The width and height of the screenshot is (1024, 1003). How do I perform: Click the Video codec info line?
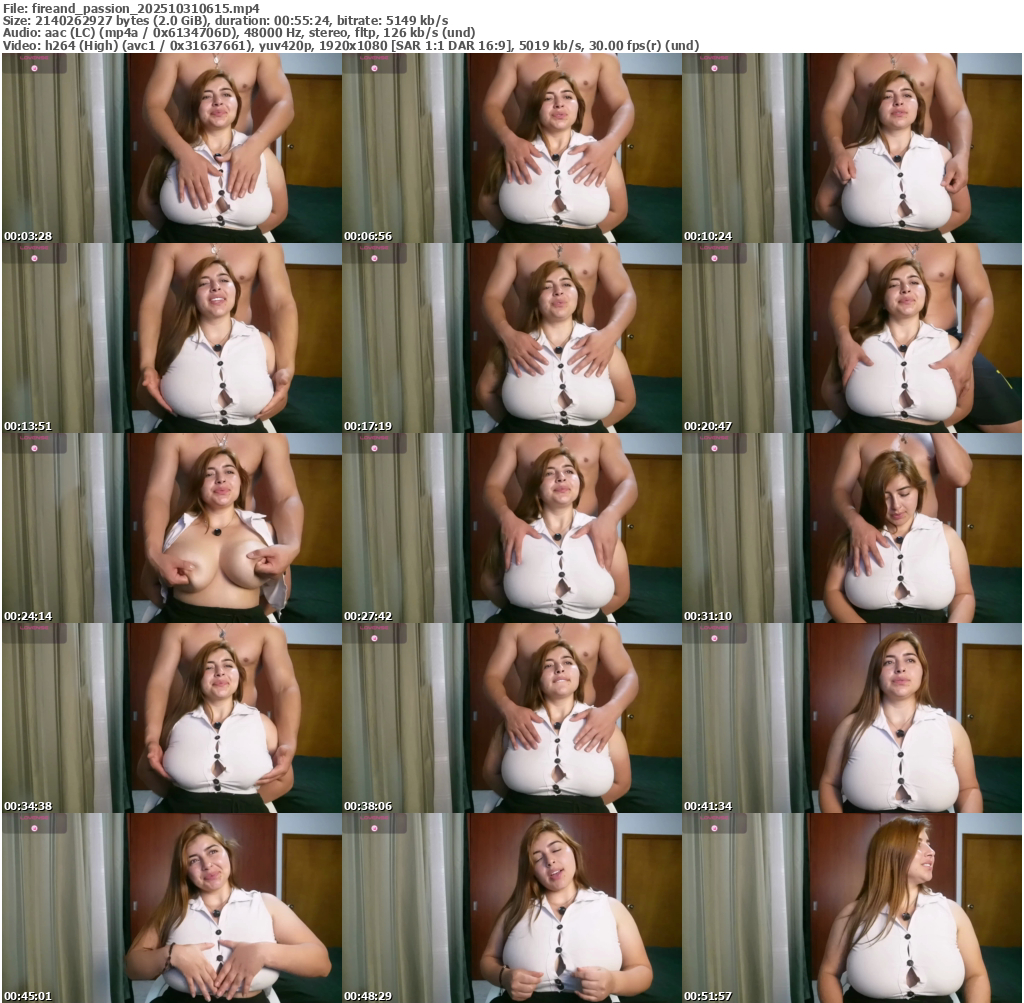350,45
